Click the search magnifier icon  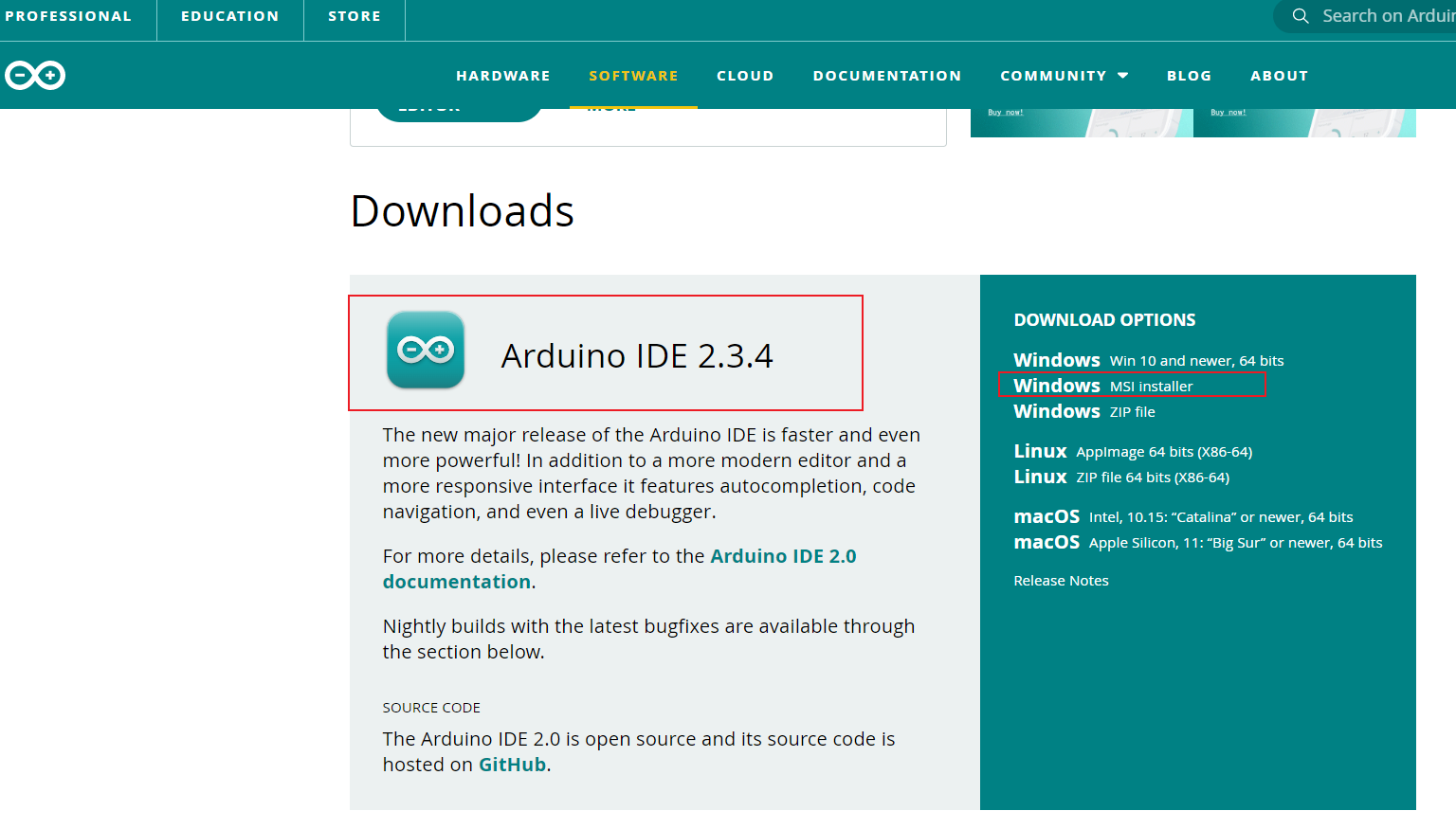pos(1301,16)
